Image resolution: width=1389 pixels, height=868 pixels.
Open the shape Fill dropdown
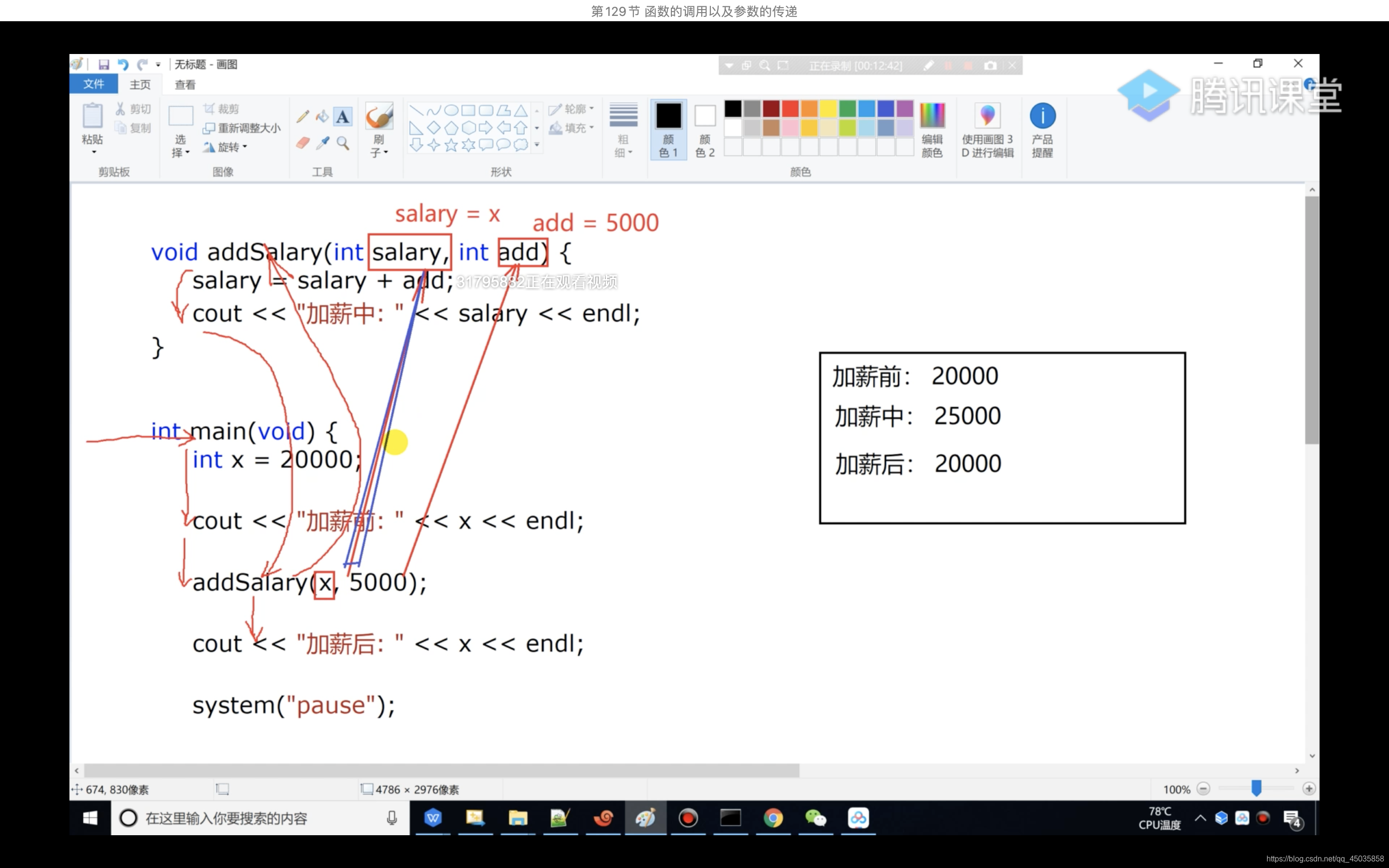(x=571, y=128)
